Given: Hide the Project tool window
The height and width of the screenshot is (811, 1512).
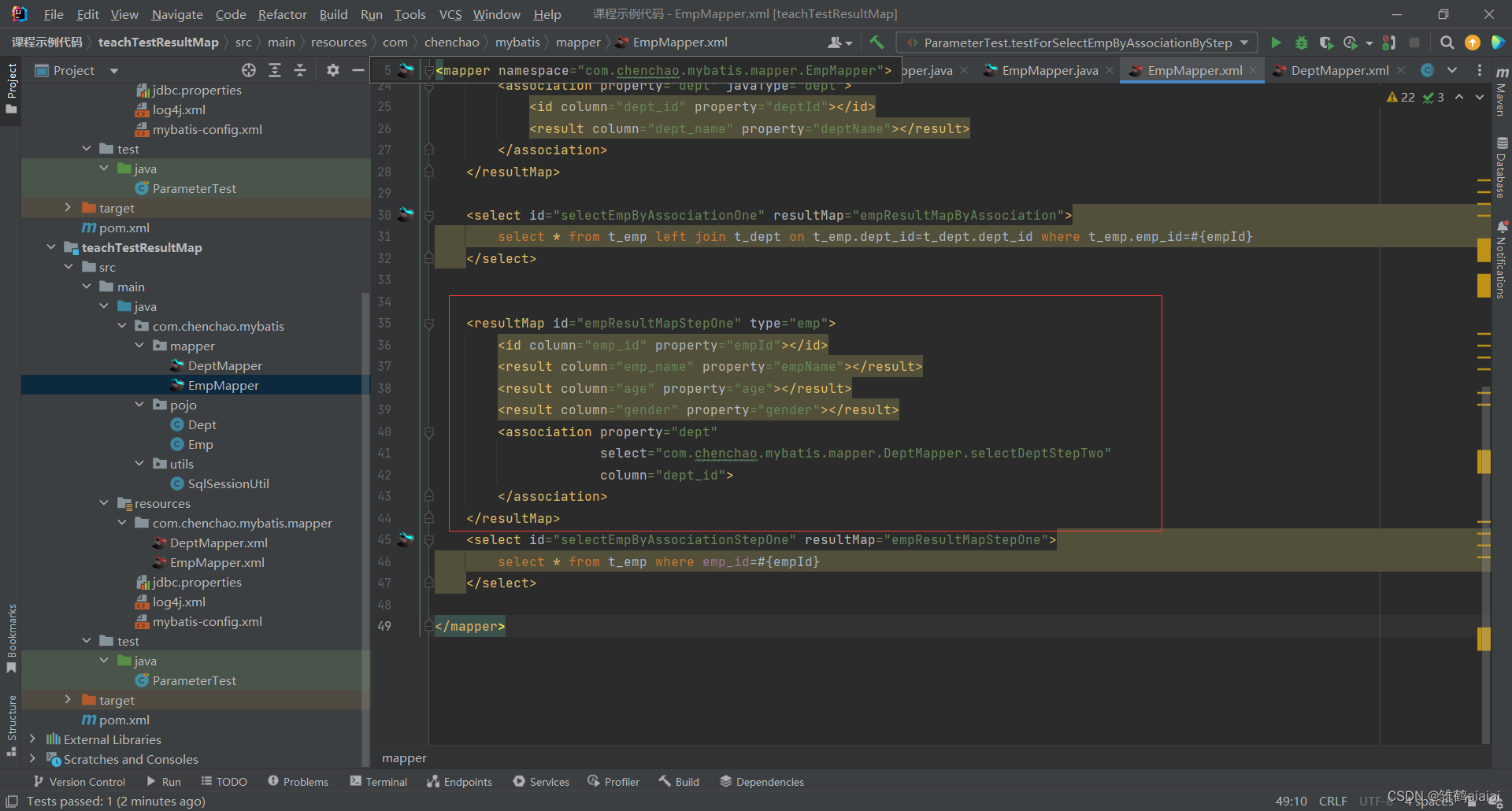Looking at the screenshot, I should click(358, 71).
